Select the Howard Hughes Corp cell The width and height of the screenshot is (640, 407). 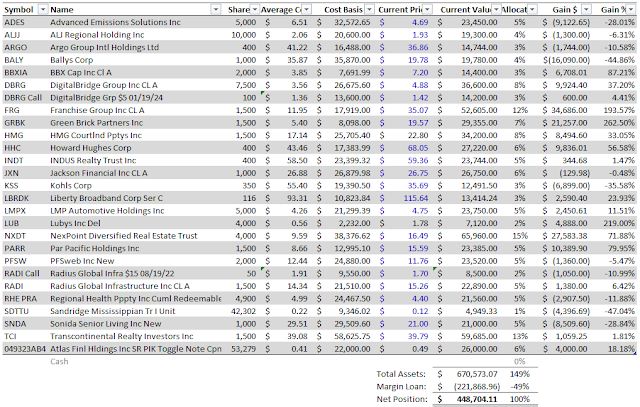coord(91,148)
